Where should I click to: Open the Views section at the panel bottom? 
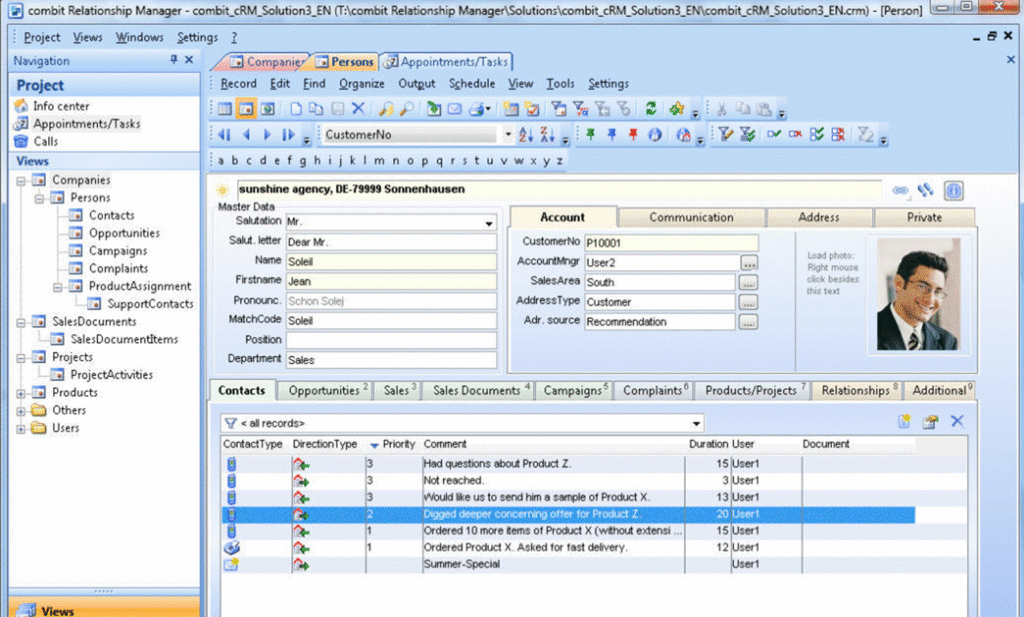click(104, 609)
